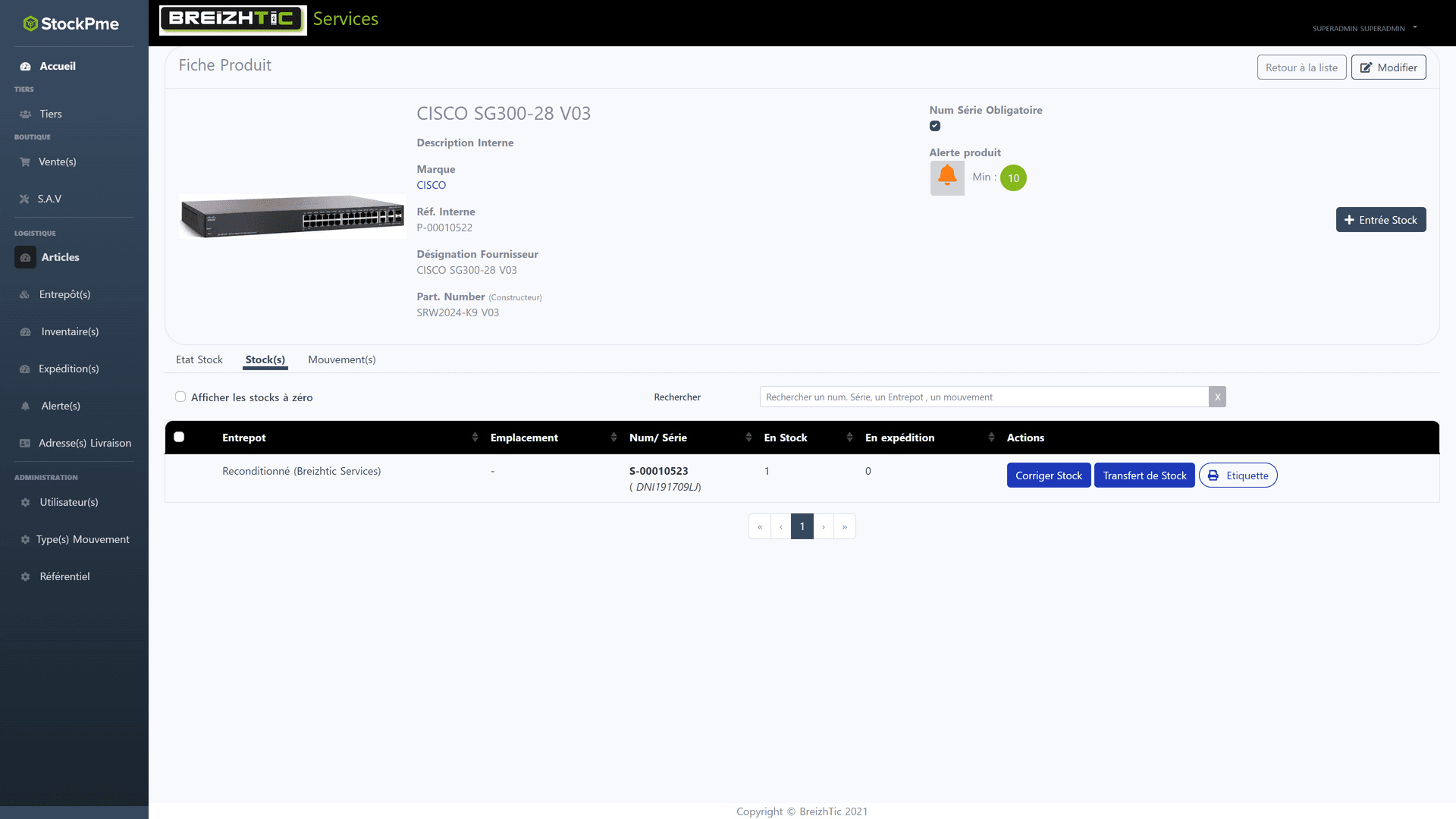
Task: Click the Accueil dashboard icon in sidebar
Action: tap(25, 67)
